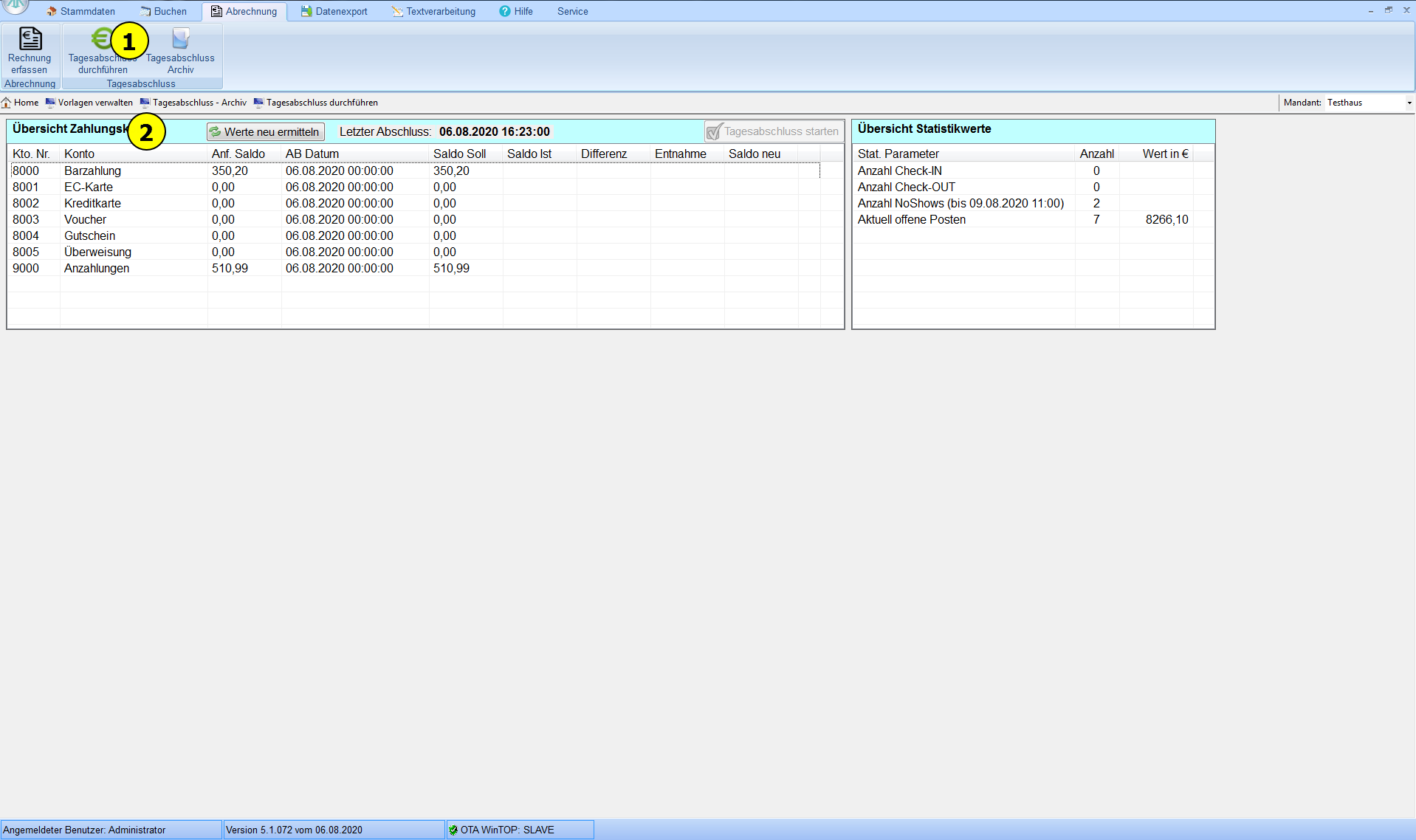1416x840 pixels.
Task: Click the Tagesabschluss starten button
Action: (773, 131)
